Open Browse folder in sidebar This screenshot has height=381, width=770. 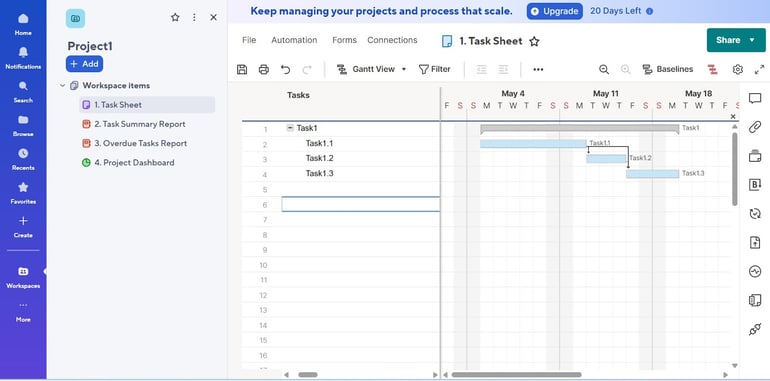click(x=23, y=126)
